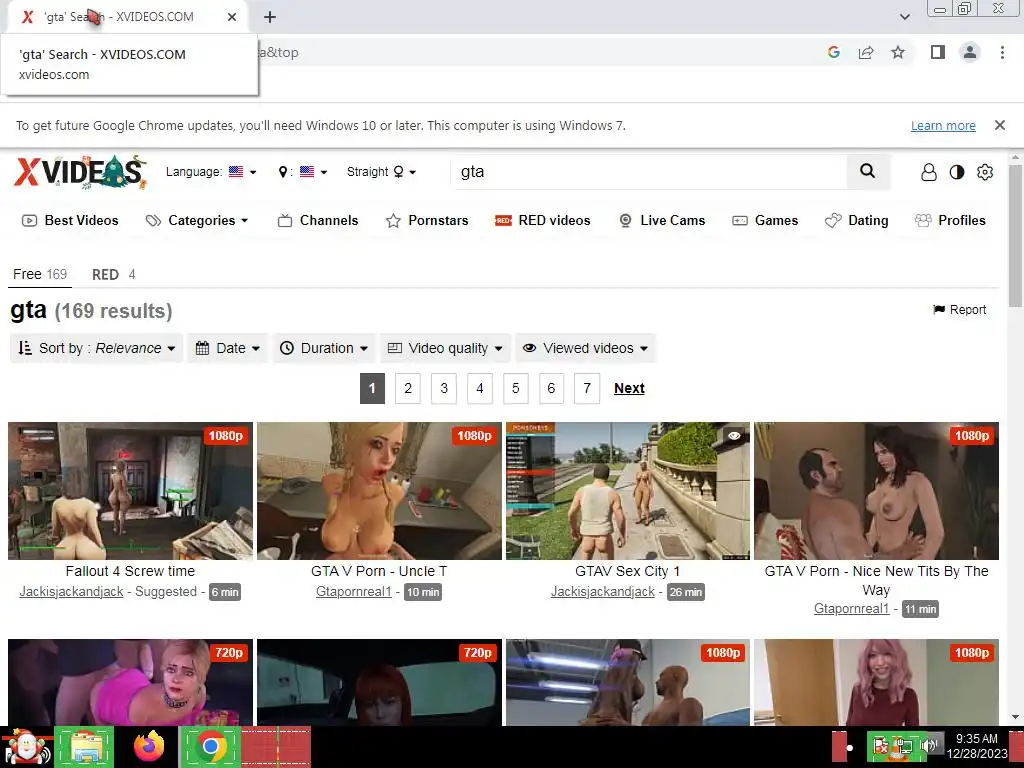Click the Report flag link
1024x768 pixels.
pos(959,310)
